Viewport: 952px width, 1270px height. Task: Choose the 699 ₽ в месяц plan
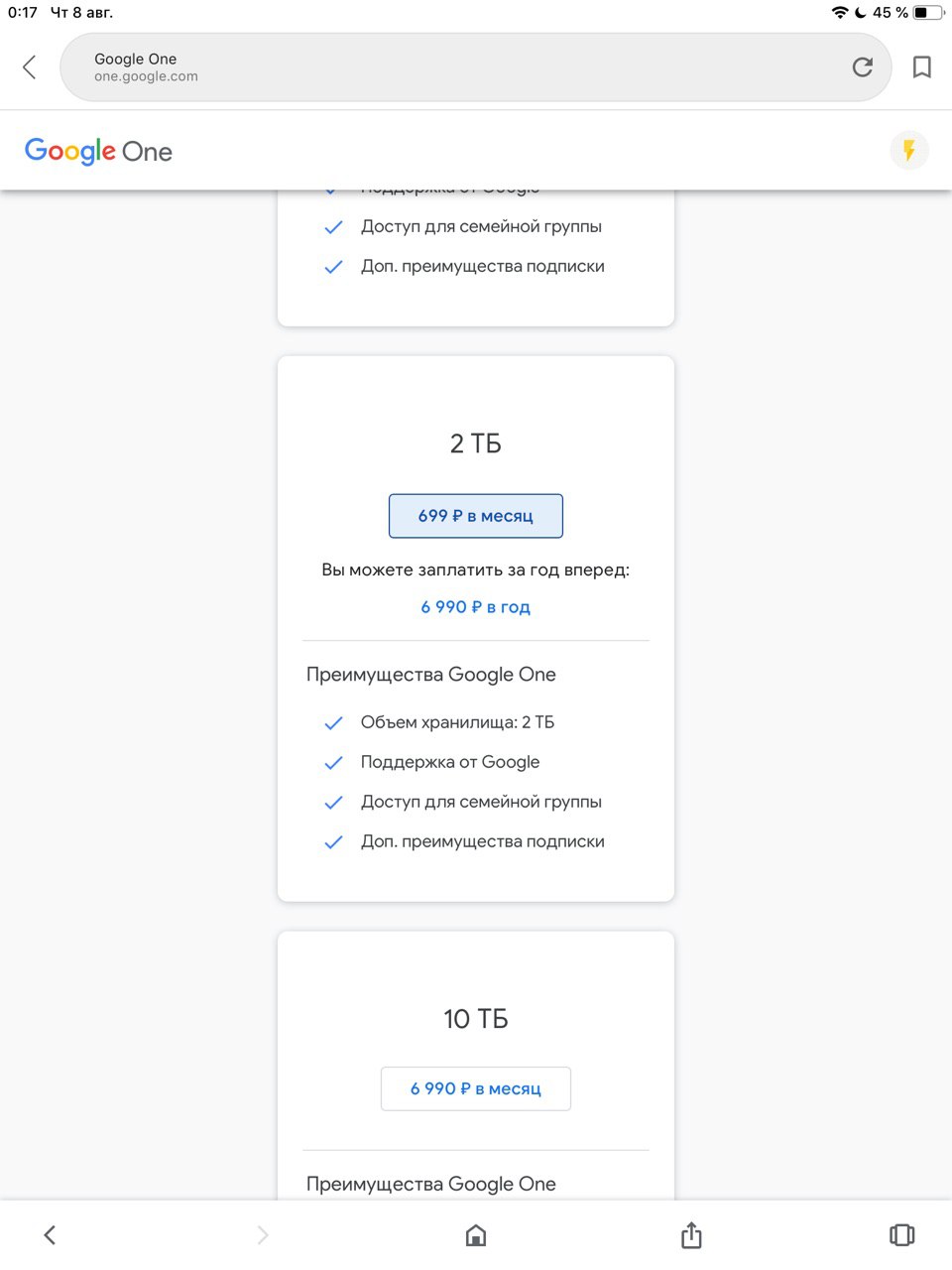(476, 516)
